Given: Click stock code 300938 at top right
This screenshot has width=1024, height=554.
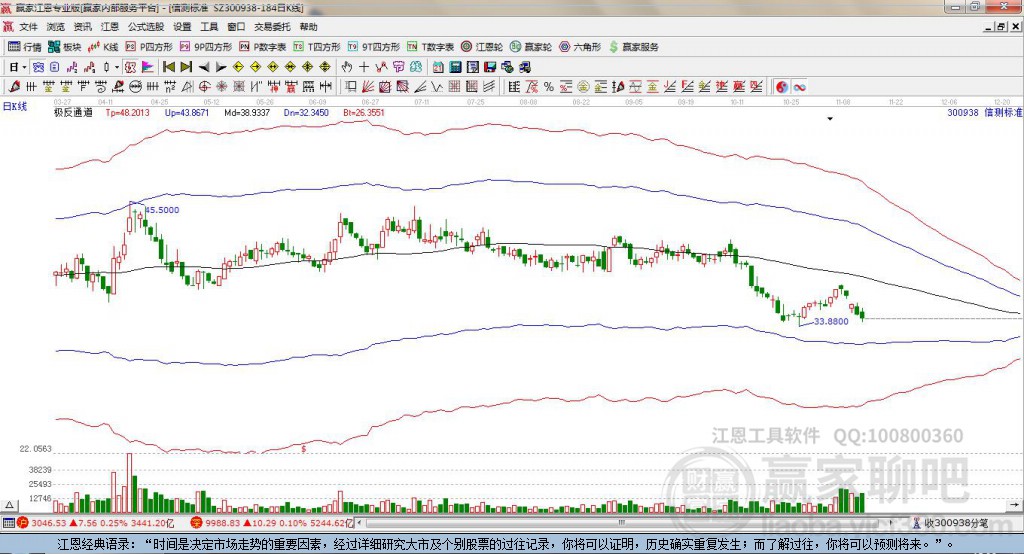Looking at the screenshot, I should (x=963, y=112).
